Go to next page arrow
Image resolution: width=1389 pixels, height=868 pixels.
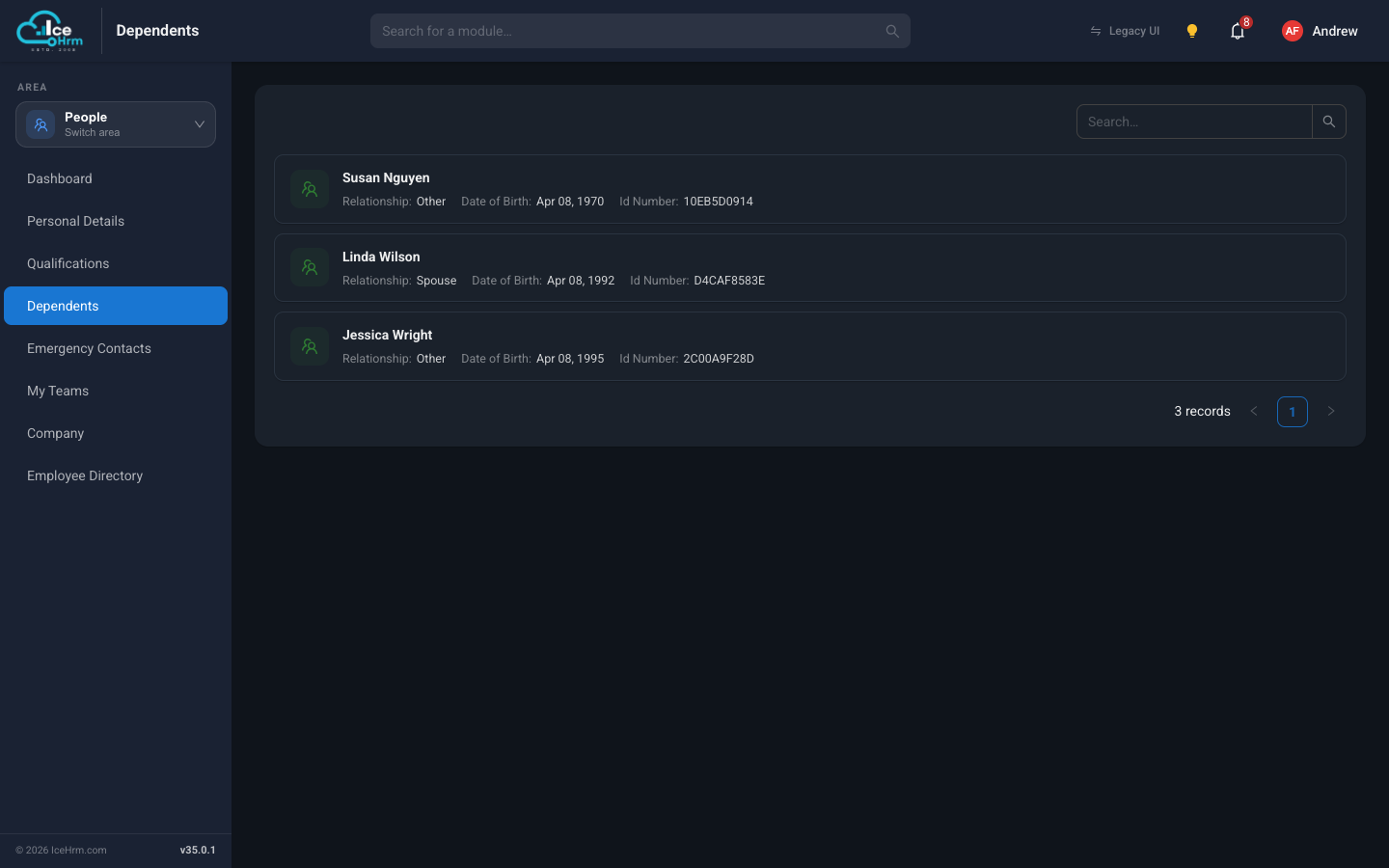tap(1331, 411)
